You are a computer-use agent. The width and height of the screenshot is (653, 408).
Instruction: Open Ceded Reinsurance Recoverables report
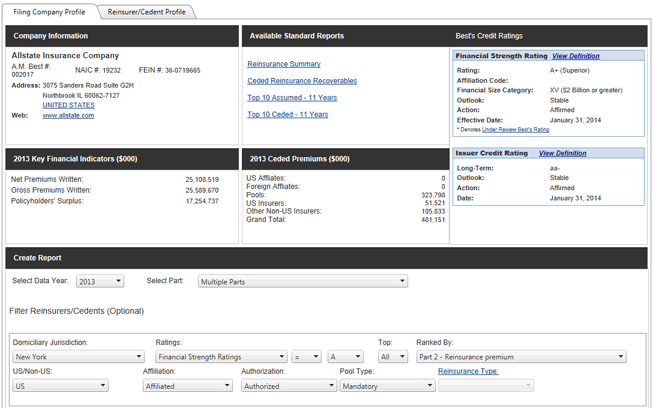302,81
